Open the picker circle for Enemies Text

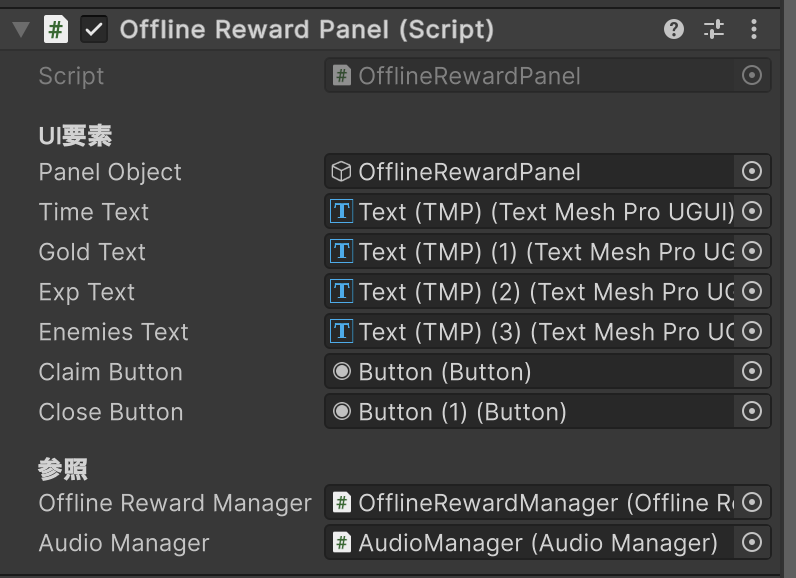tap(752, 332)
